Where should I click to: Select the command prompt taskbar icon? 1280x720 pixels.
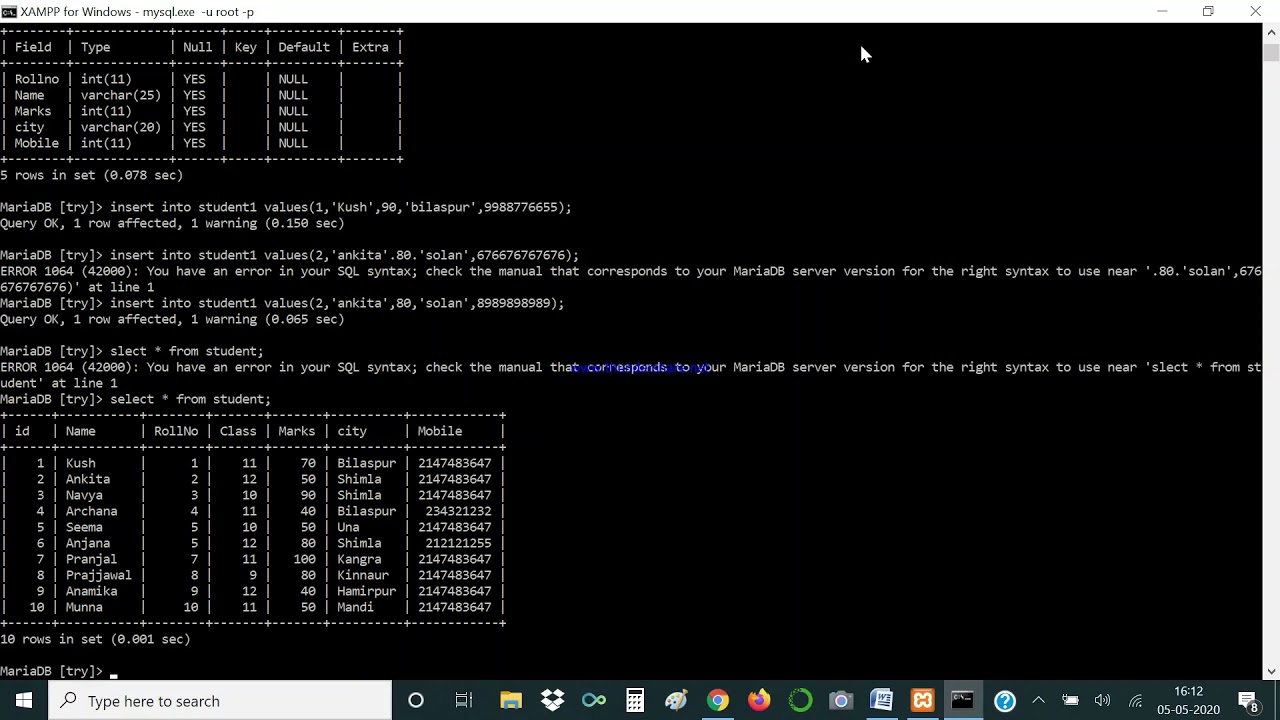pyautogui.click(x=963, y=700)
